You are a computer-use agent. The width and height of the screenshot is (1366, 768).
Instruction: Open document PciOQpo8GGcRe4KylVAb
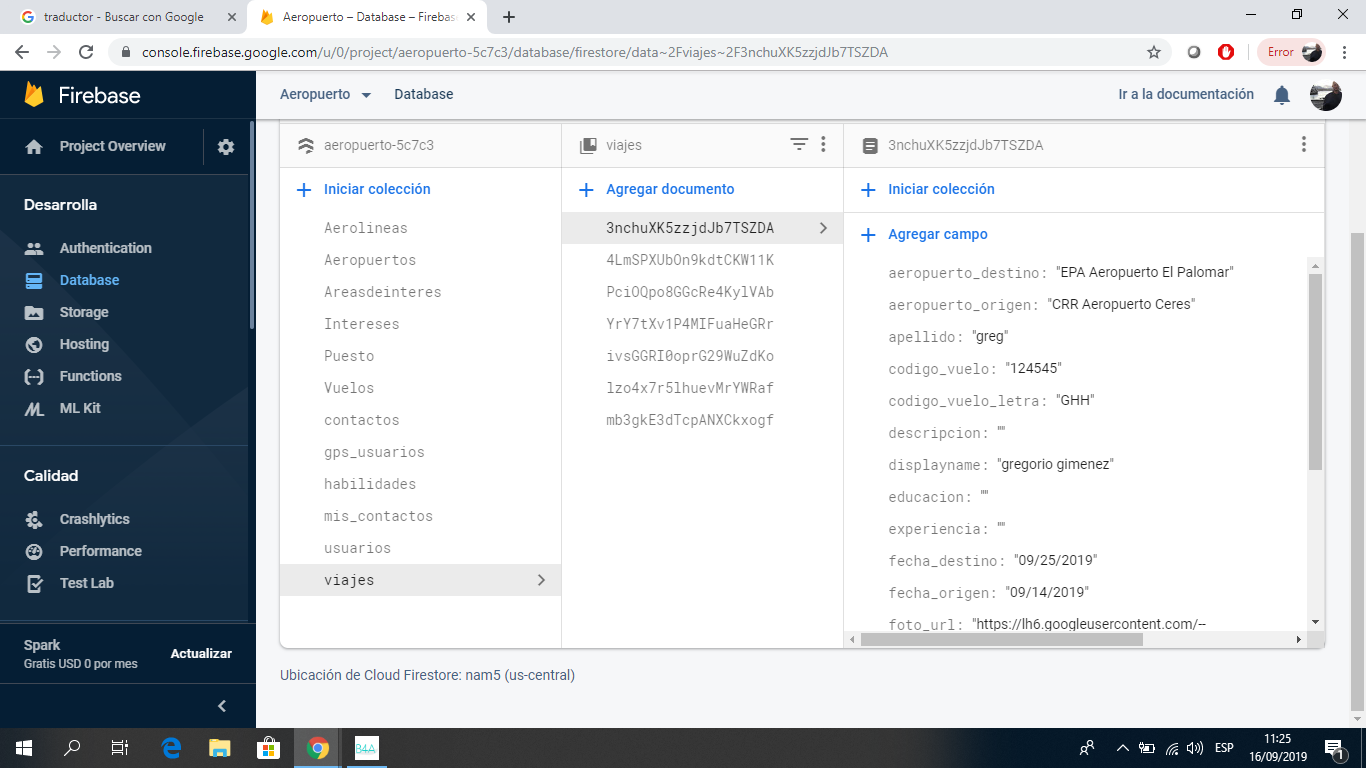690,292
